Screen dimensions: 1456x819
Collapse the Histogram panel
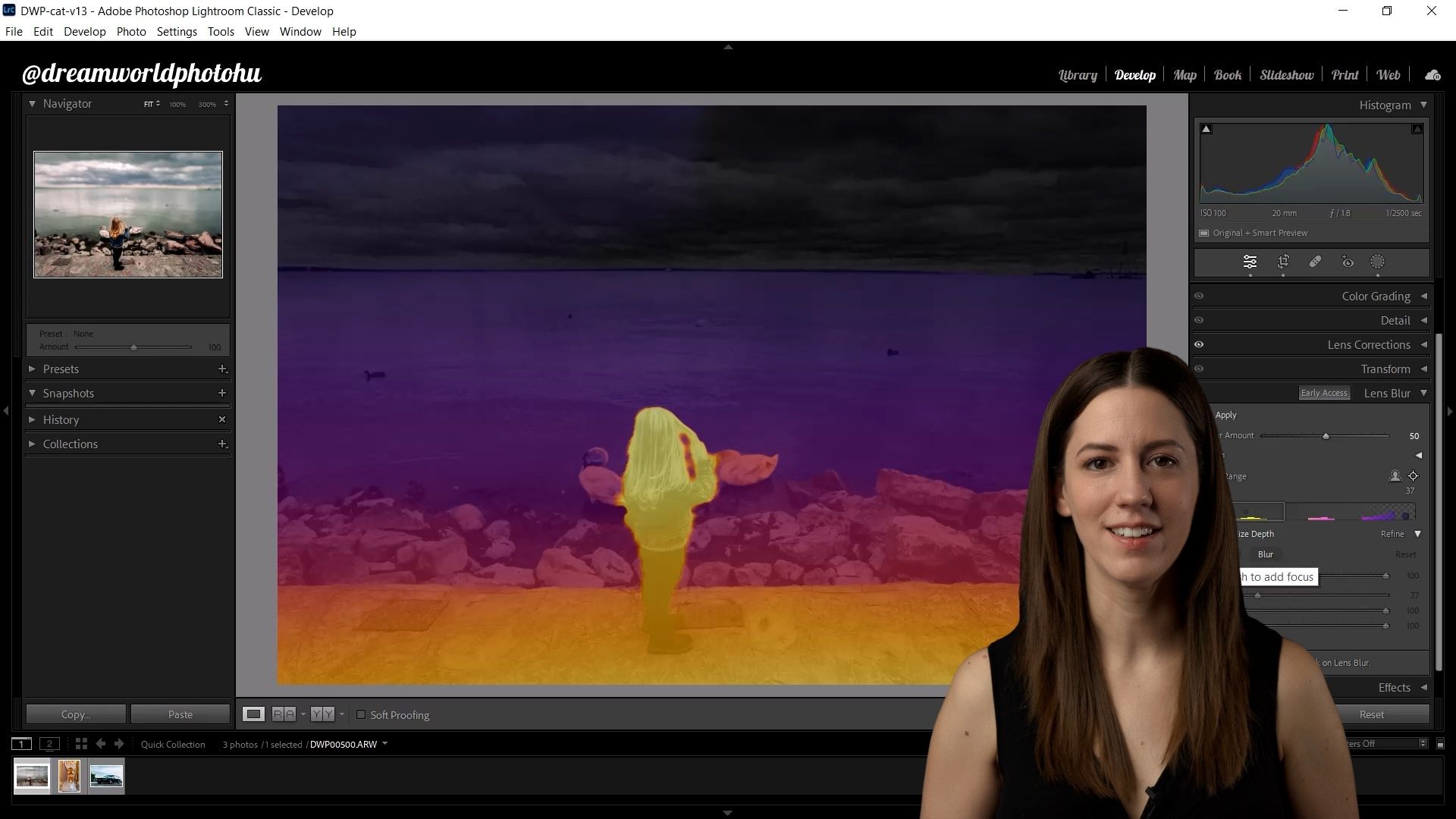[1423, 105]
